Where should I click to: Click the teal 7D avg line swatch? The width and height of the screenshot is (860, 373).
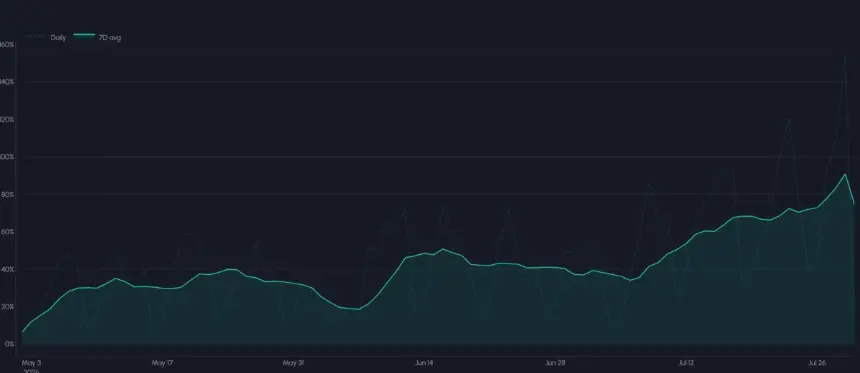(x=84, y=35)
